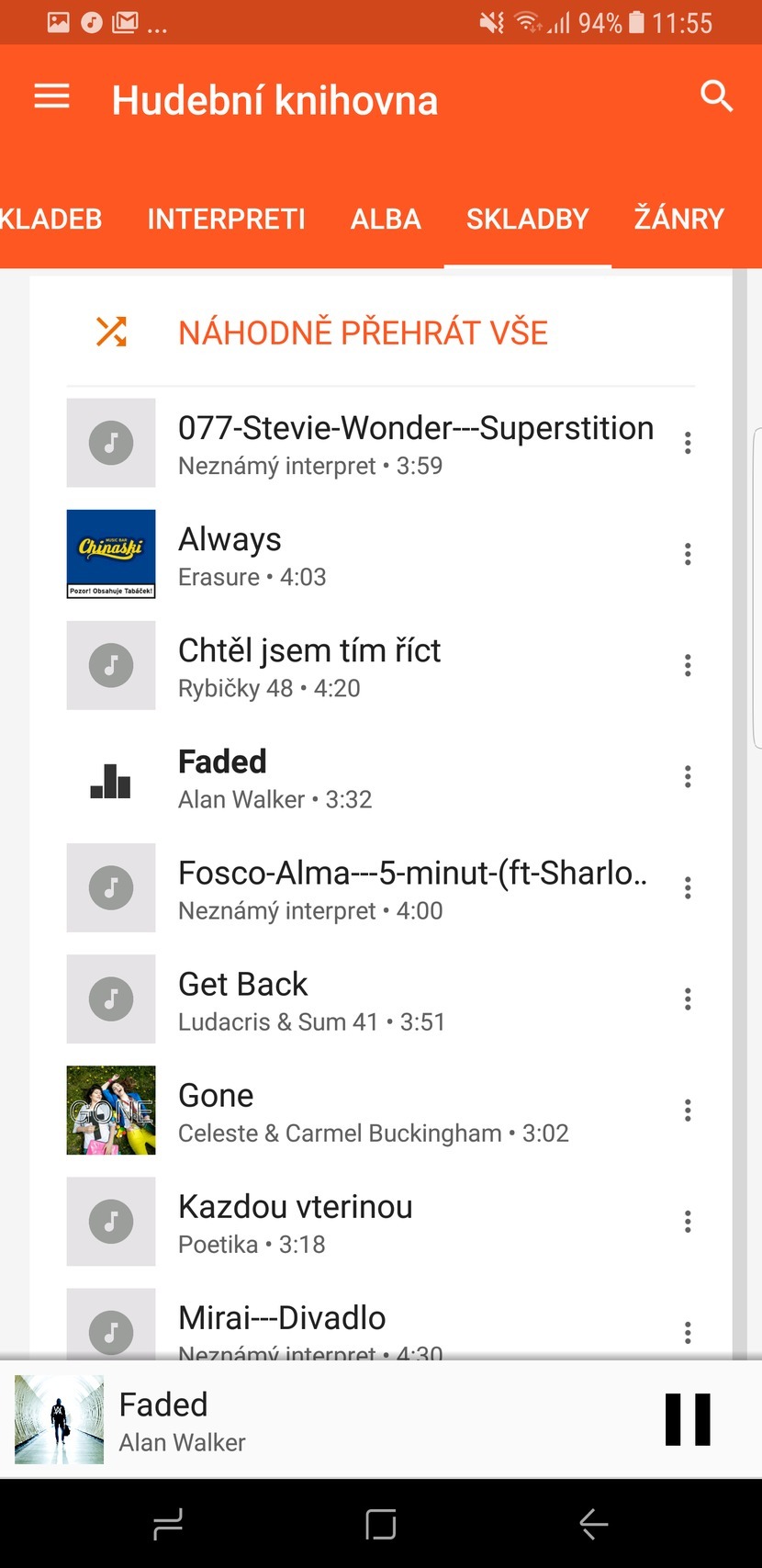Screen dimensions: 762x1568
Task: Open more options for Kazdou vterinou
Action: pos(688,1222)
